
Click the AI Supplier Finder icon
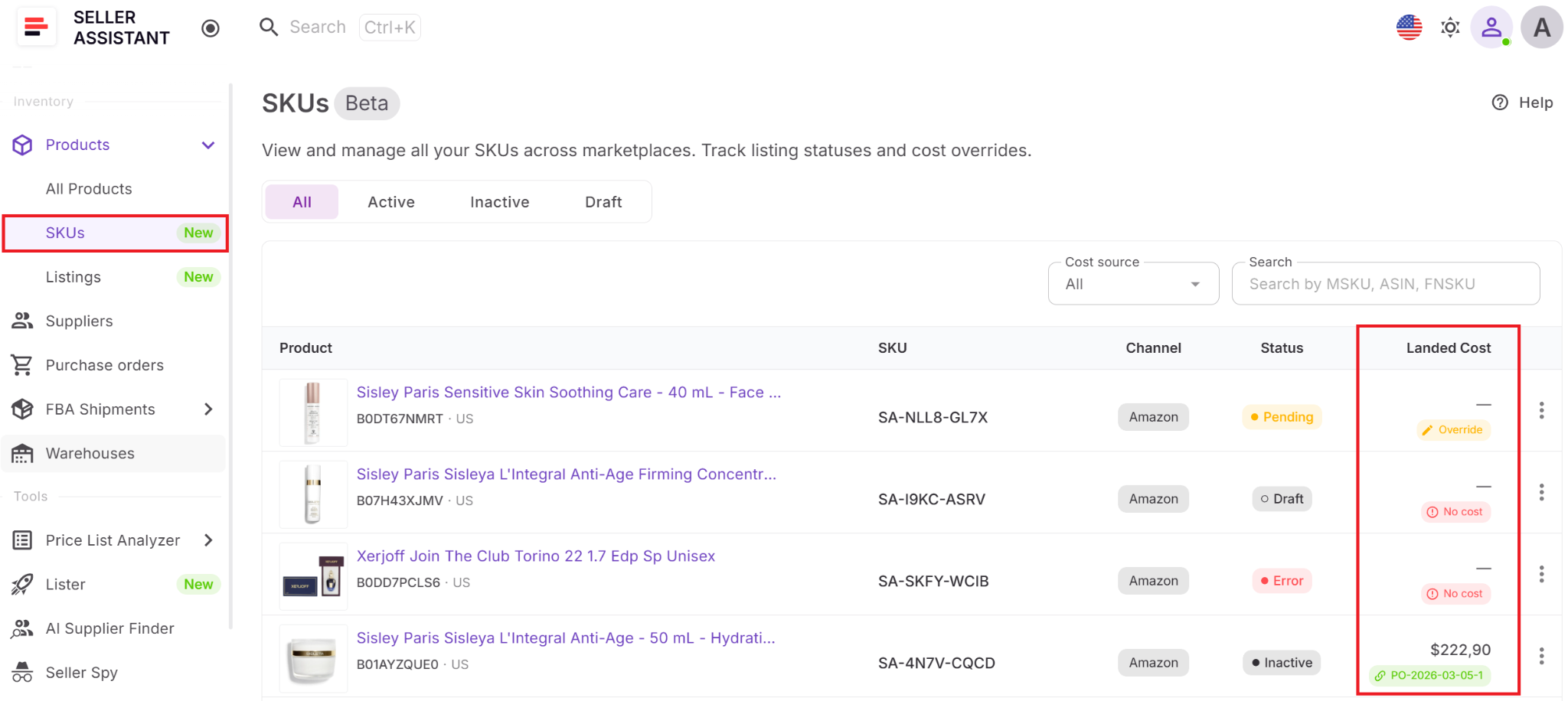coord(22,629)
